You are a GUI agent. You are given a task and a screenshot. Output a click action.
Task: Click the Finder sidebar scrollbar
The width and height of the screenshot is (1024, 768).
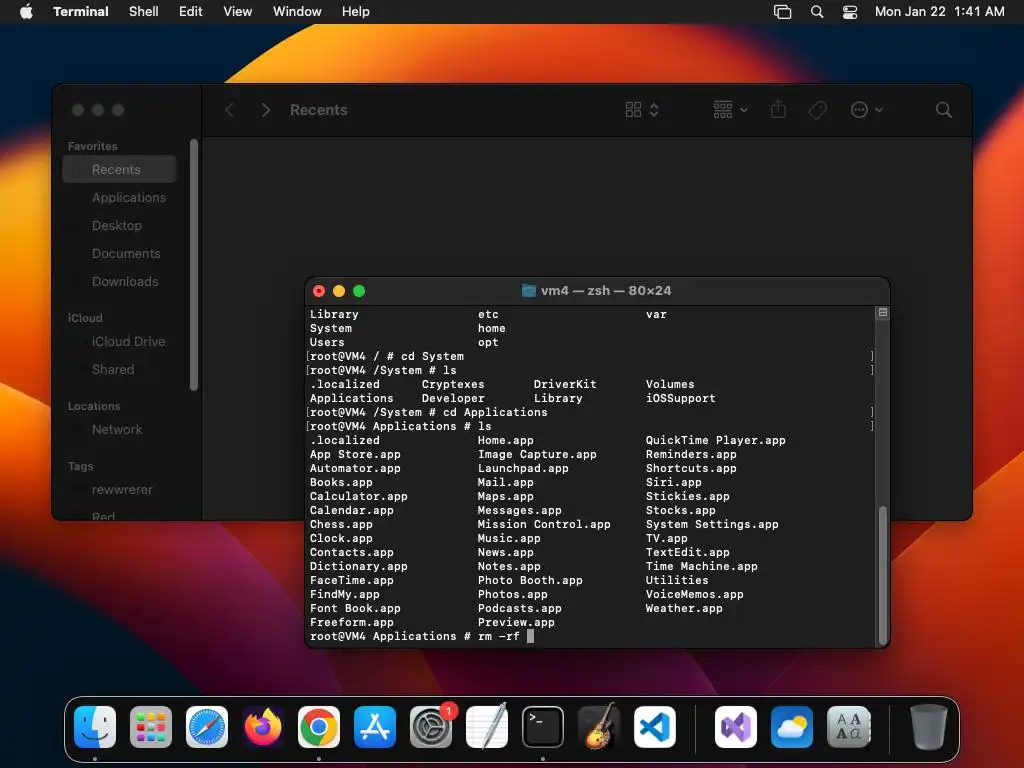coord(193,264)
